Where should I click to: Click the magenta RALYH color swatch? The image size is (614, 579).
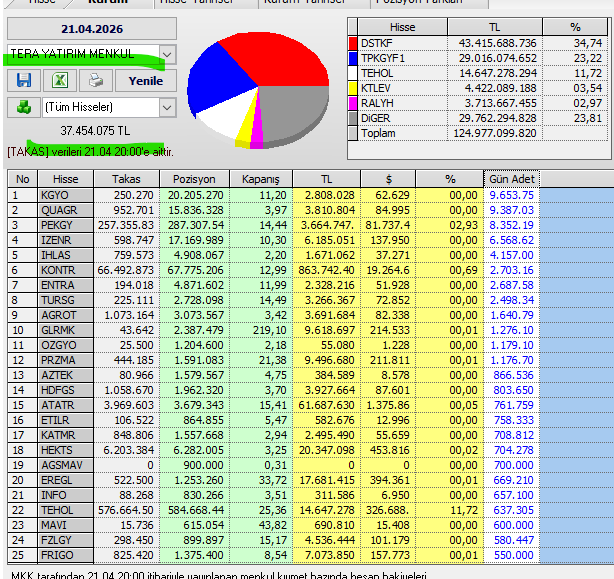[353, 103]
